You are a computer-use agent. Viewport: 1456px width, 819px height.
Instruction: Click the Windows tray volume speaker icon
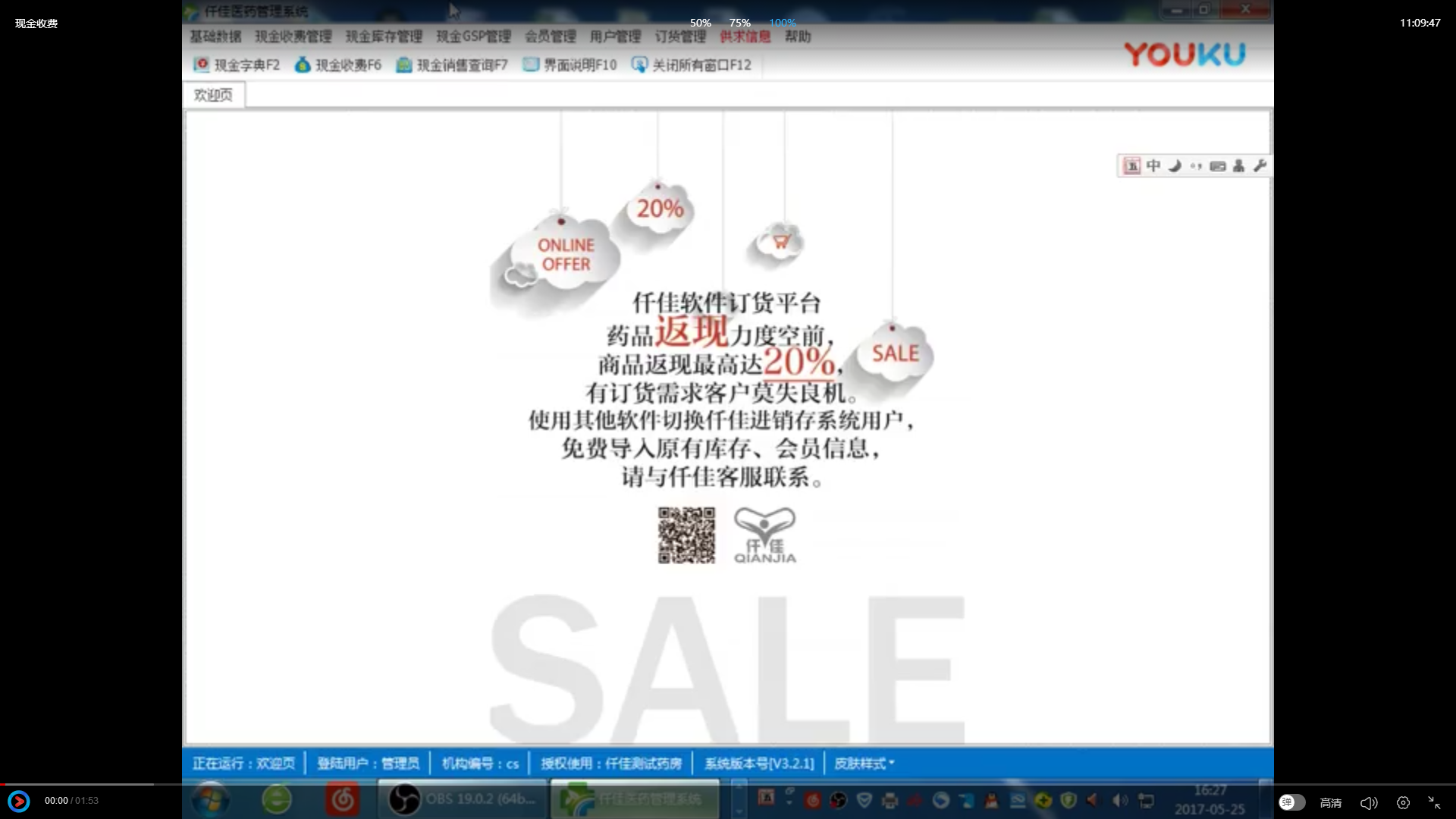[x=1120, y=800]
